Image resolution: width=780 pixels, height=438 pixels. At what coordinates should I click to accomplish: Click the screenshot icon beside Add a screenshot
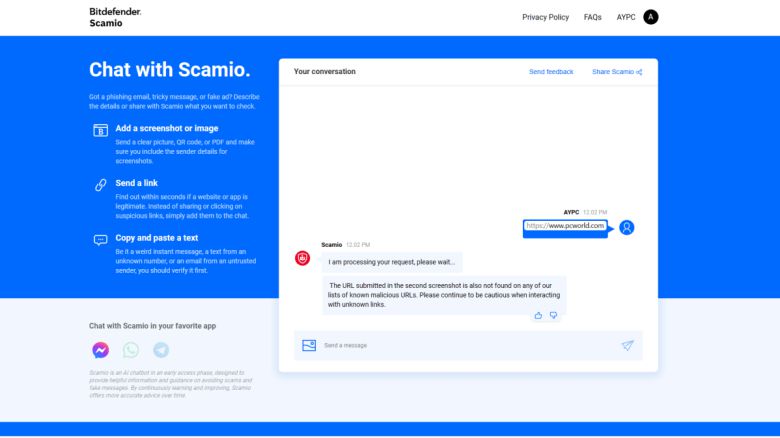coord(100,130)
